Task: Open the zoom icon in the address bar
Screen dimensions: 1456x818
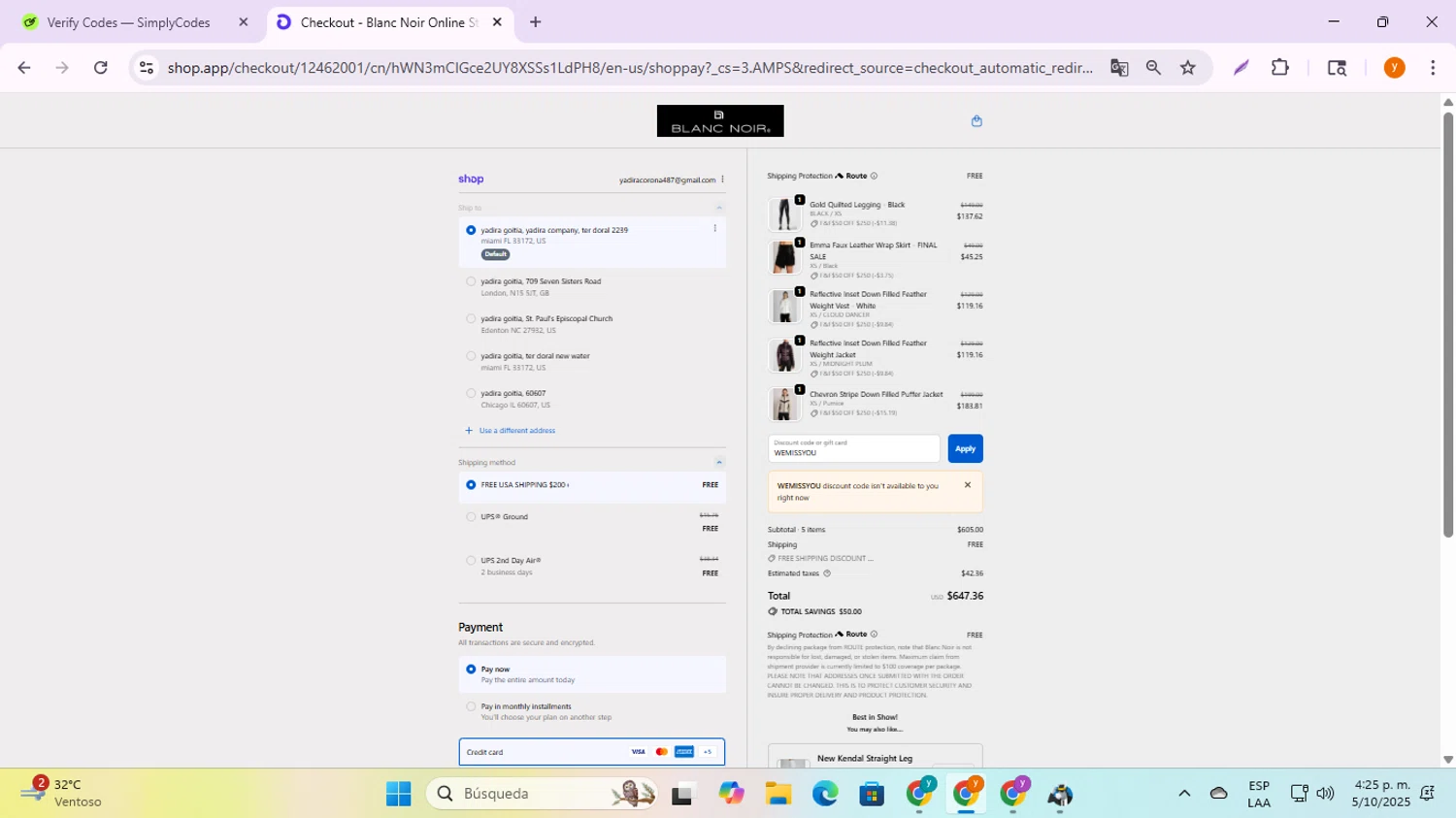Action: coord(1153,68)
